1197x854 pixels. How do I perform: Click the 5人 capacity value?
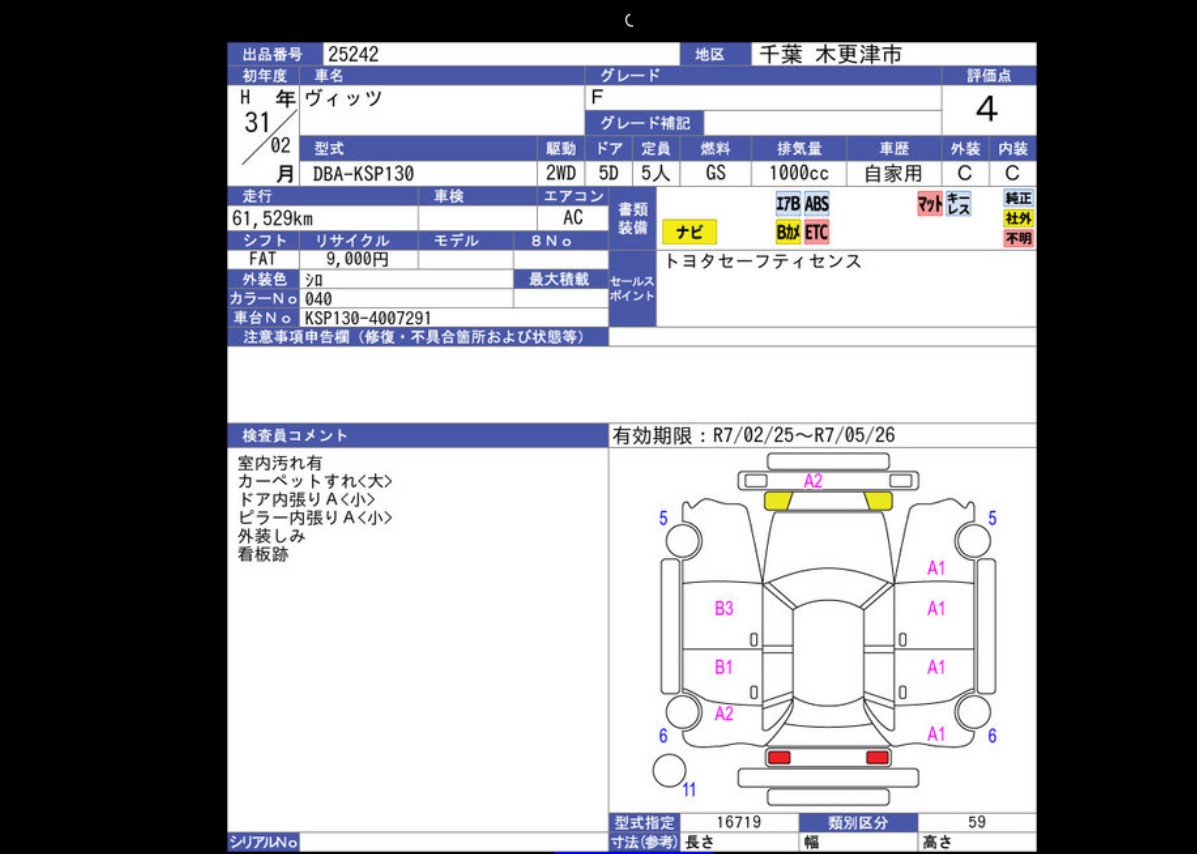coord(655,173)
